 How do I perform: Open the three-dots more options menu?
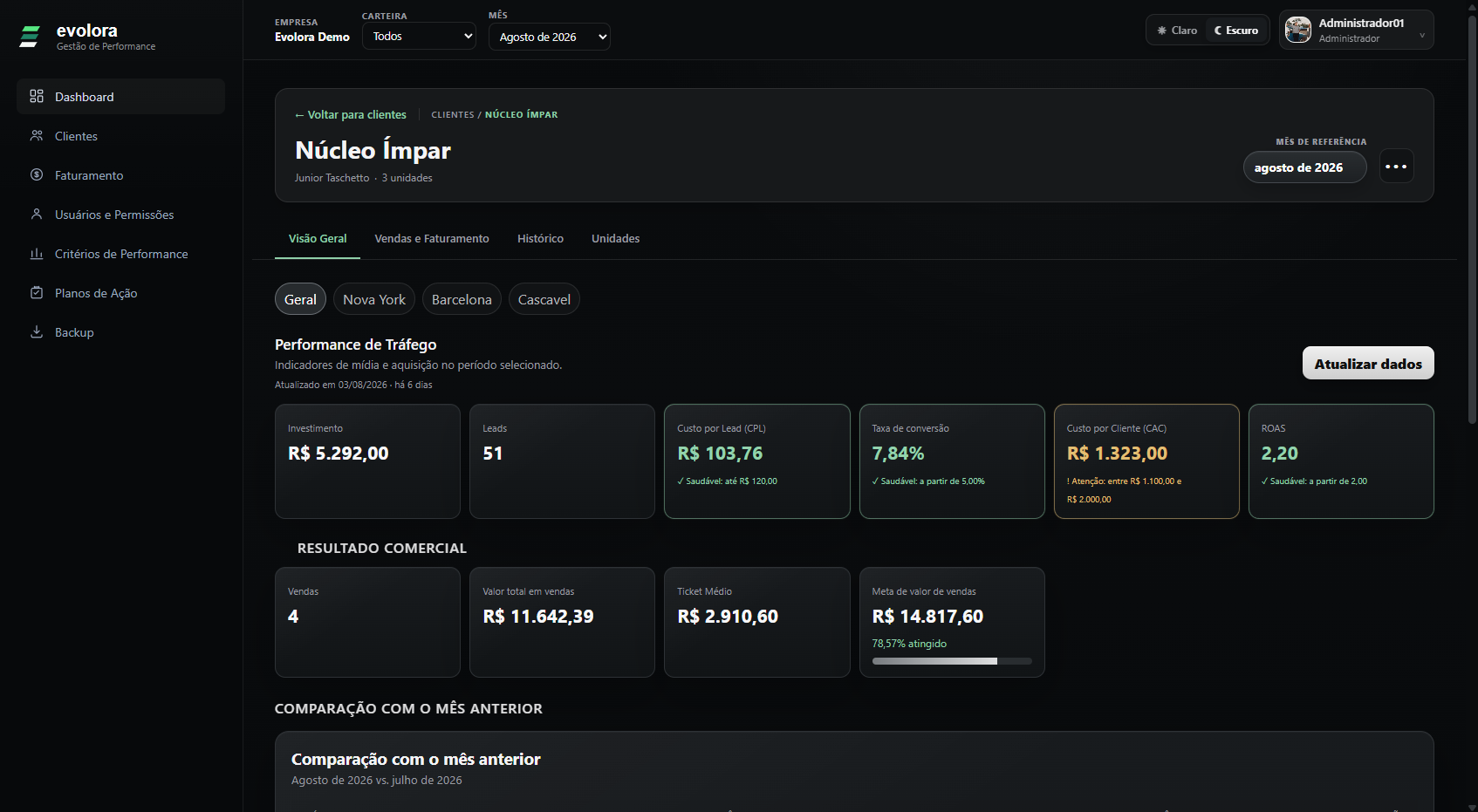[1396, 167]
